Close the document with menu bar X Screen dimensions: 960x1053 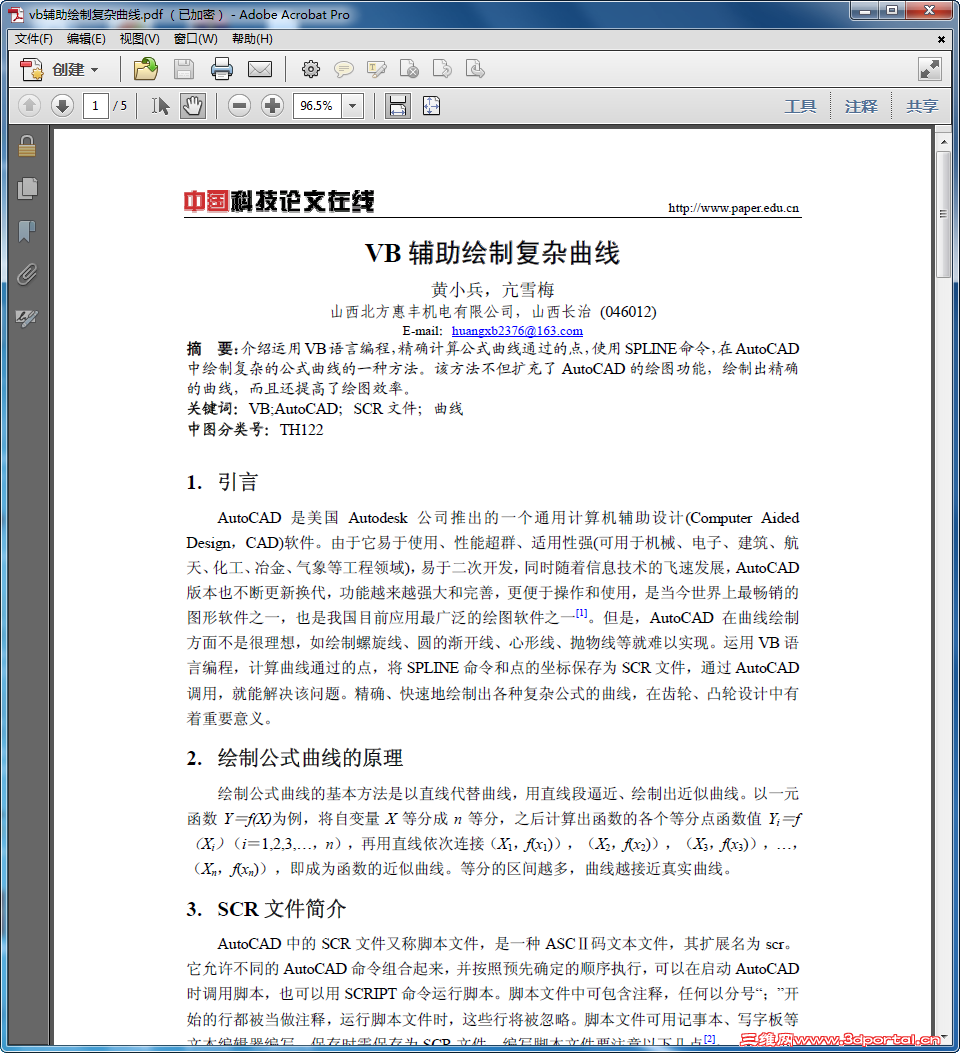tap(941, 40)
